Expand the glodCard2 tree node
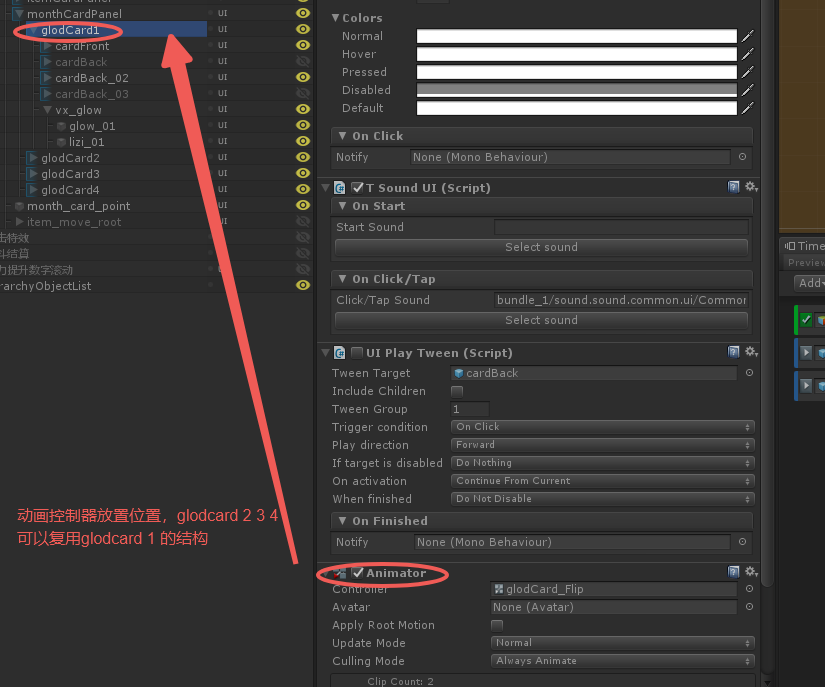 pos(33,158)
